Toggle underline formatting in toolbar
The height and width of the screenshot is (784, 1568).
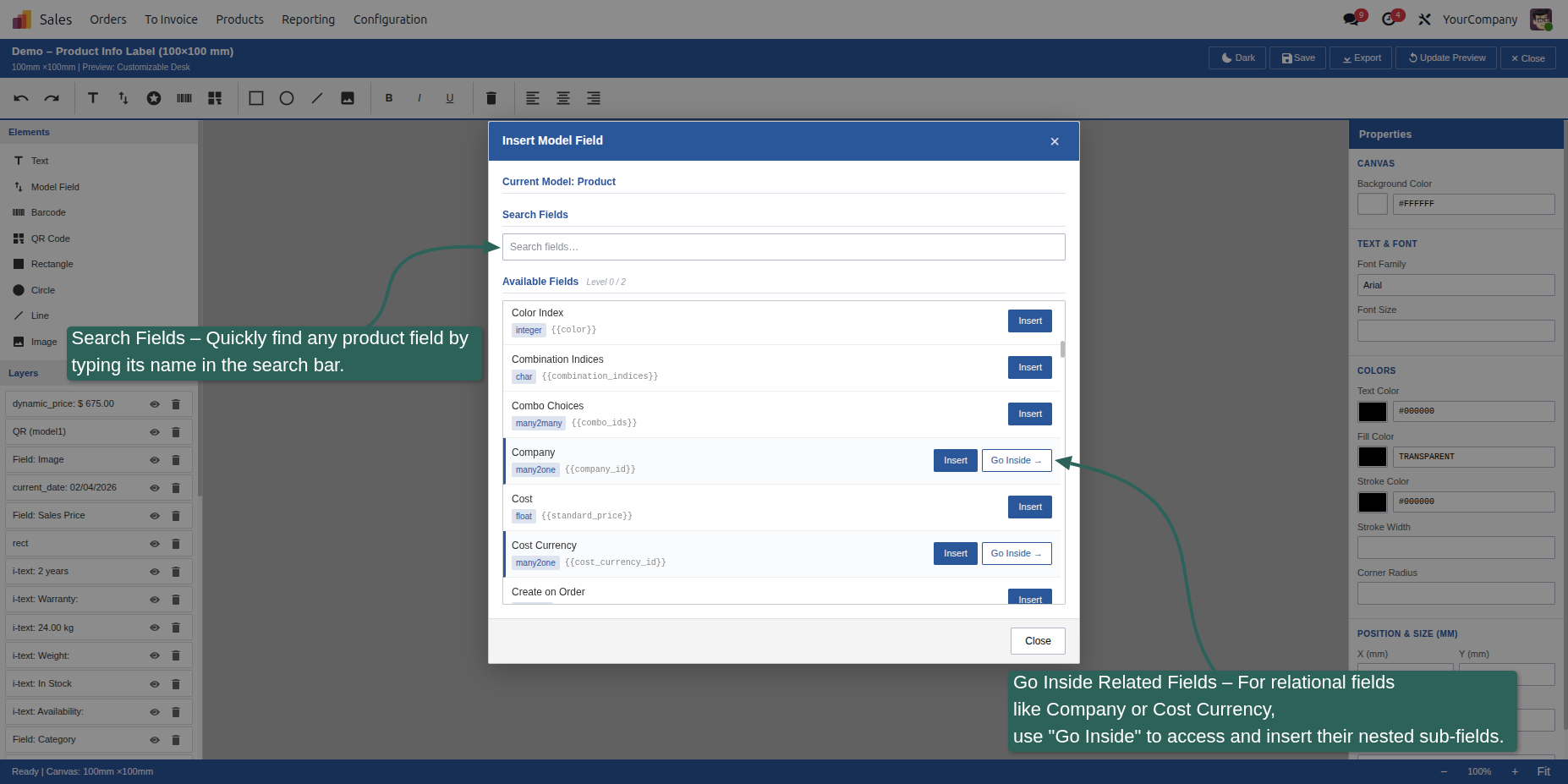450,98
